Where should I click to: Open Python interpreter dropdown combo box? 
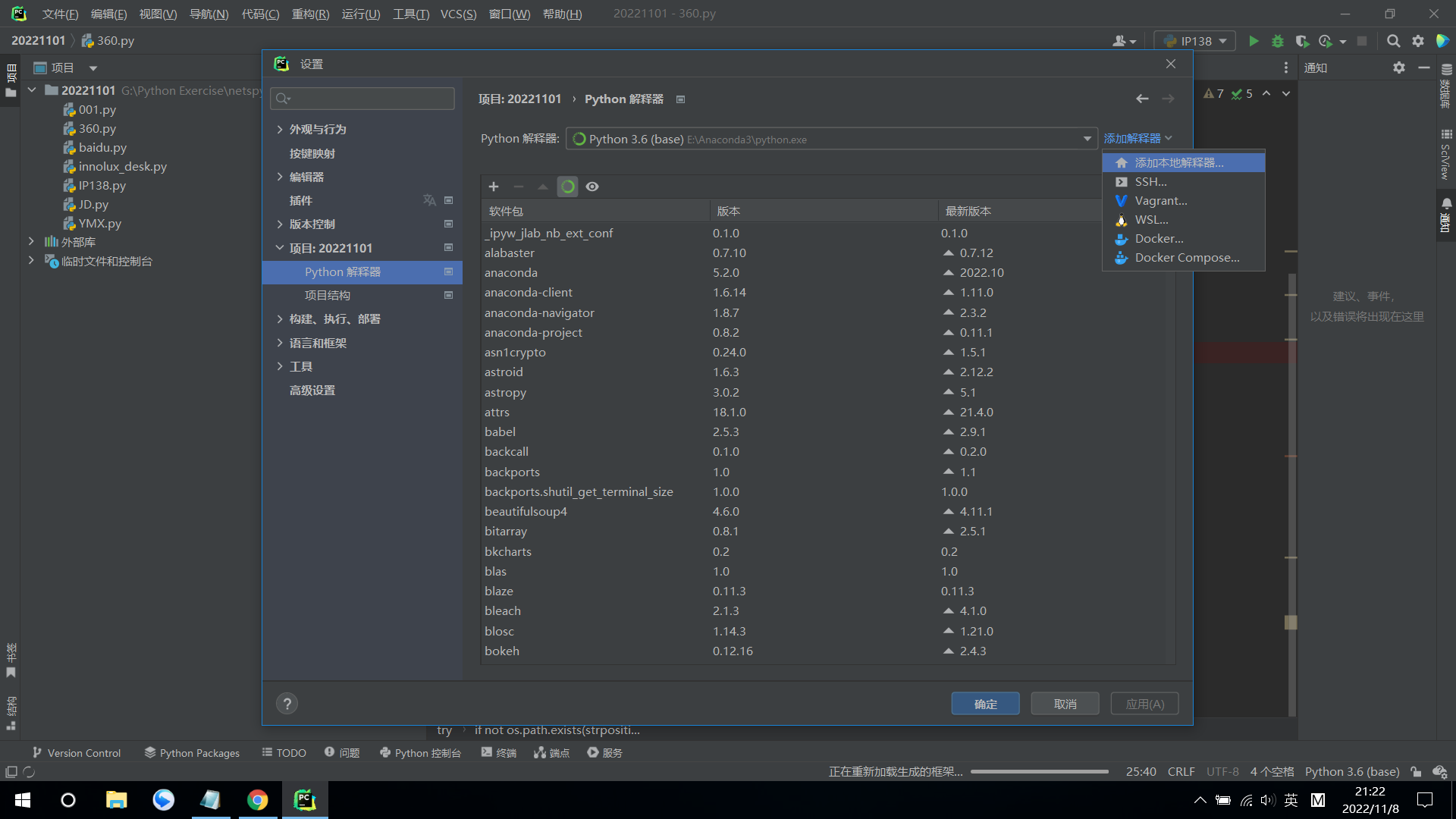(x=831, y=139)
